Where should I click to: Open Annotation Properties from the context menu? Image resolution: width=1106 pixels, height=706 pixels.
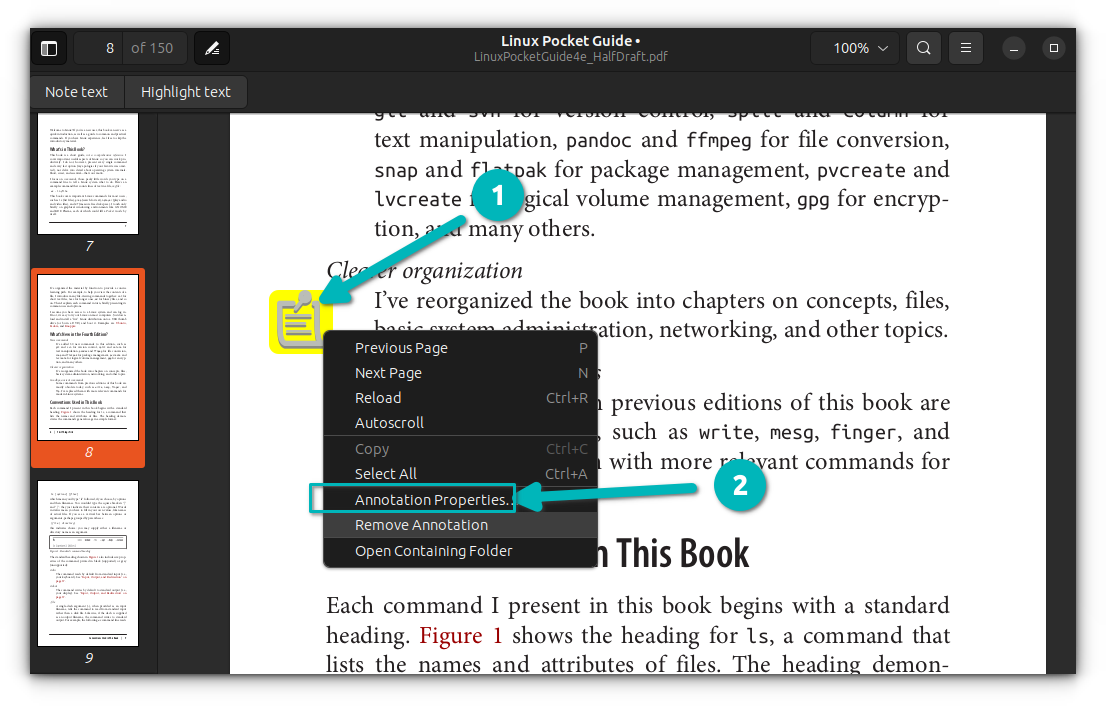pyautogui.click(x=432, y=499)
